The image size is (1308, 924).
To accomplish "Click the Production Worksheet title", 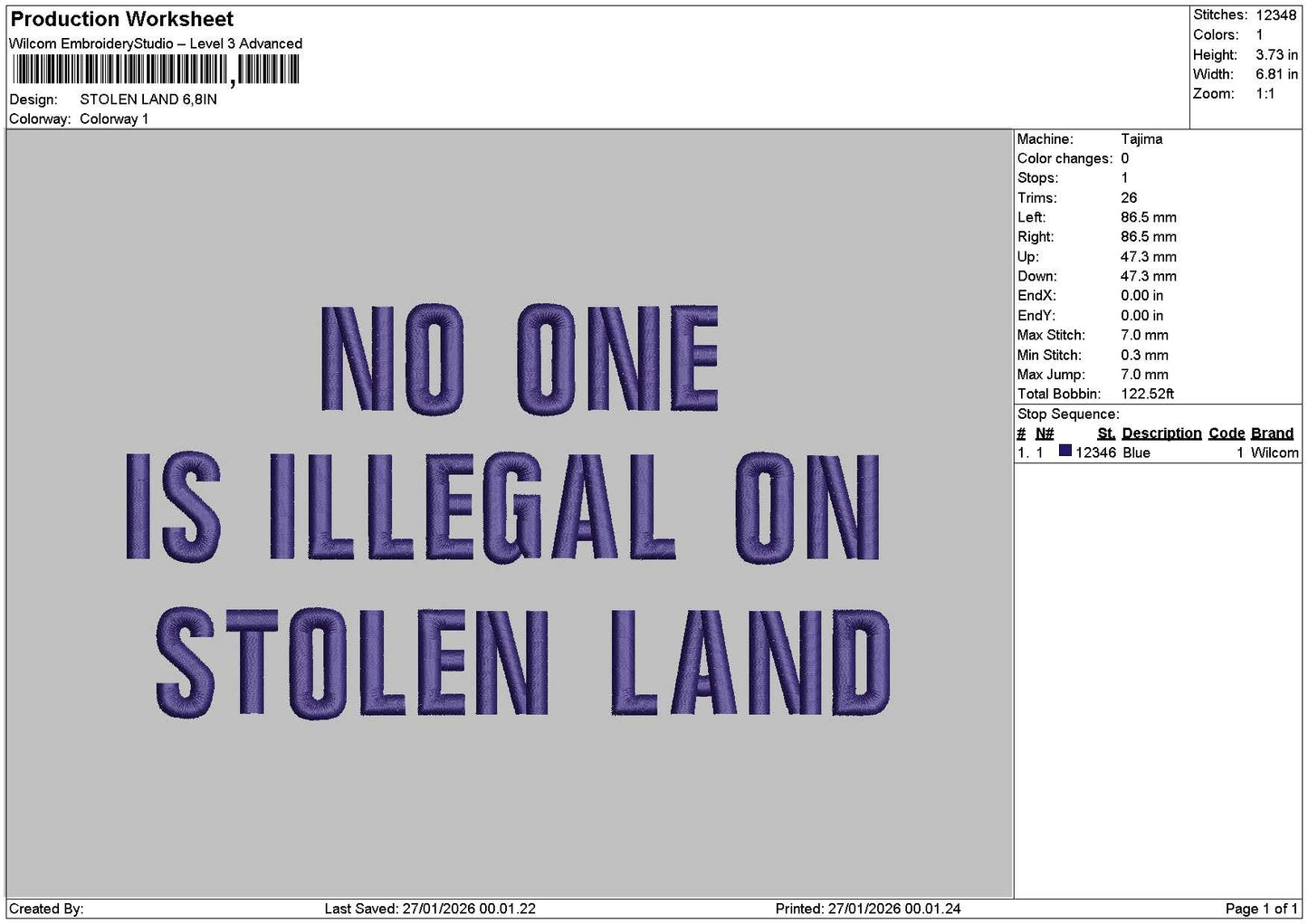I will (x=121, y=19).
